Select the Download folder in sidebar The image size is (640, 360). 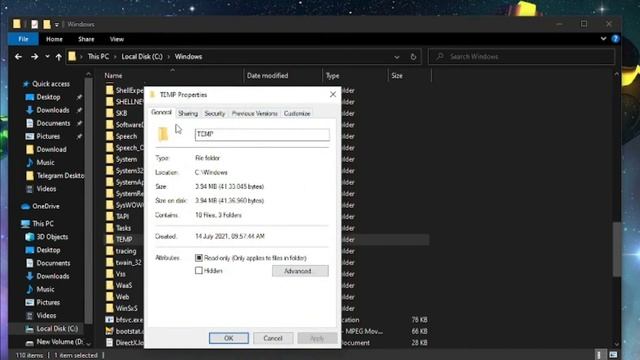pyautogui.click(x=51, y=149)
